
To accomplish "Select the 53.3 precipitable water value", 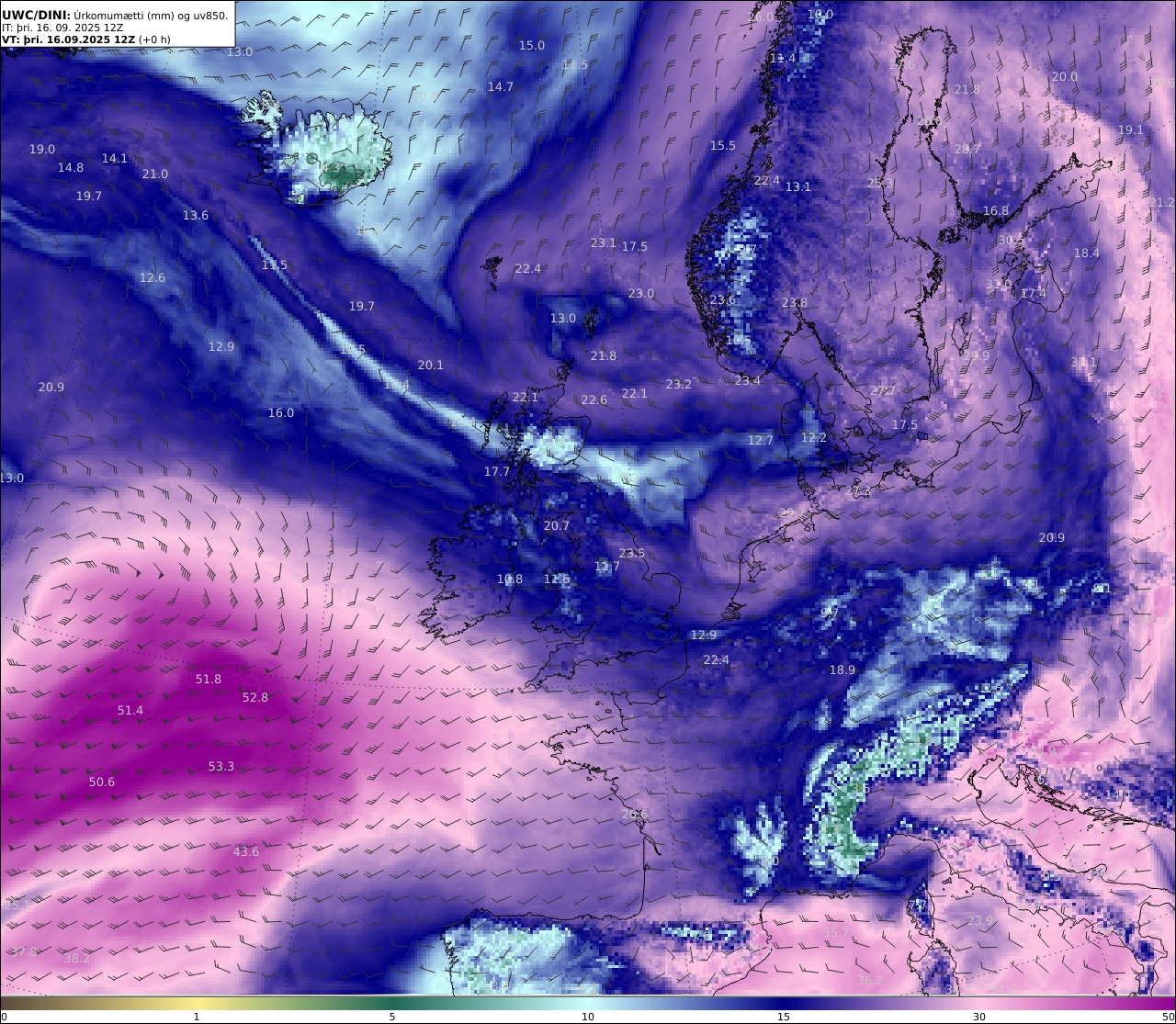I will click(221, 766).
